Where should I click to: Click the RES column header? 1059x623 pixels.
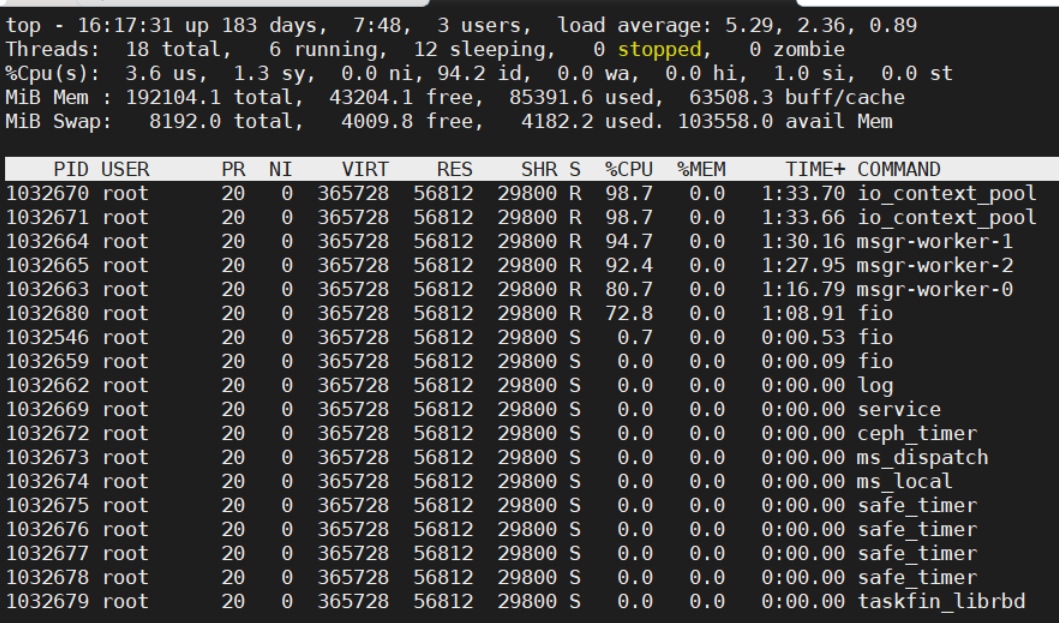[x=455, y=169]
